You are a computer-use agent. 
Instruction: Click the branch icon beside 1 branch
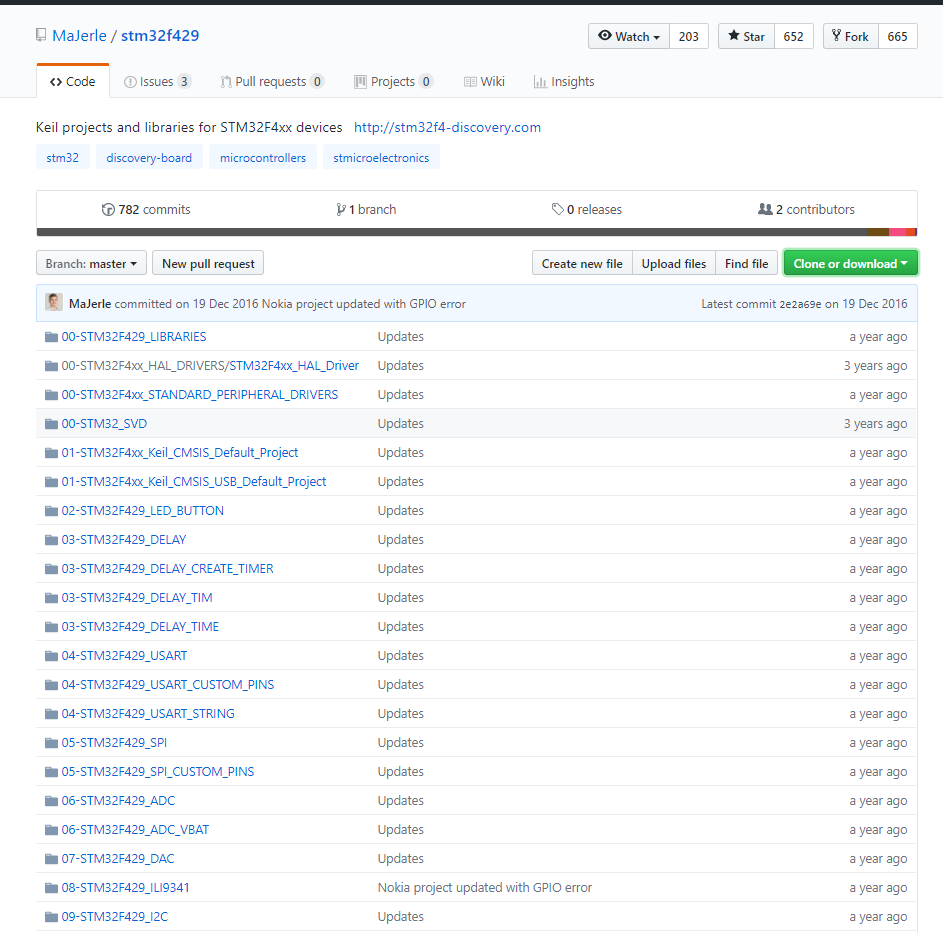tap(341, 209)
